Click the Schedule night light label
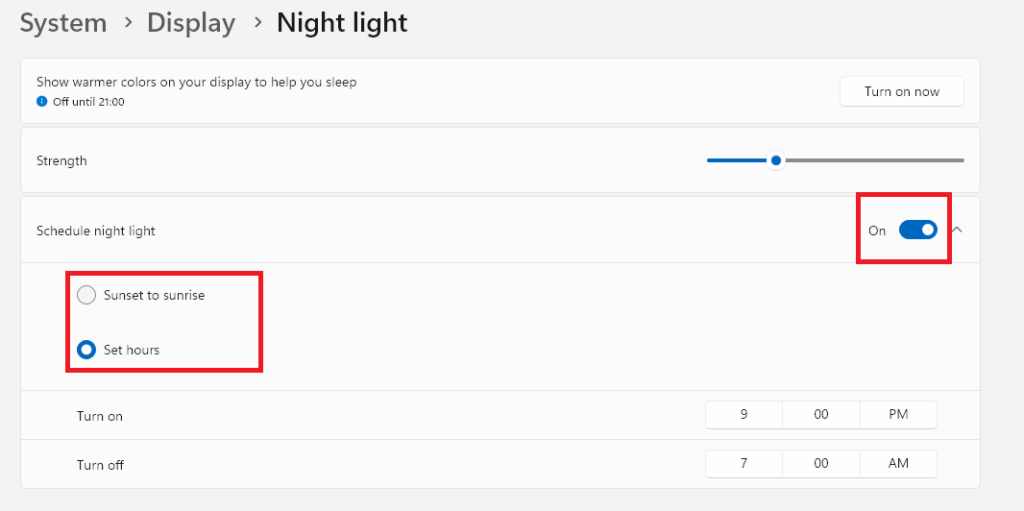The image size is (1024, 511). click(96, 231)
